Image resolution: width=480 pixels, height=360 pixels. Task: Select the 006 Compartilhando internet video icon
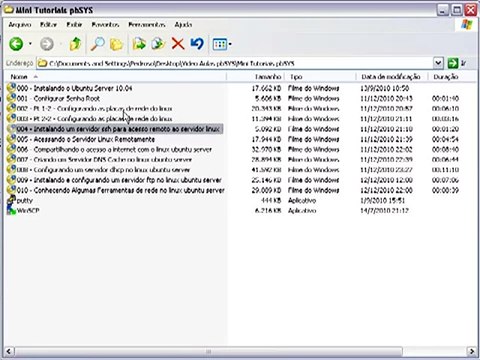coord(11,149)
